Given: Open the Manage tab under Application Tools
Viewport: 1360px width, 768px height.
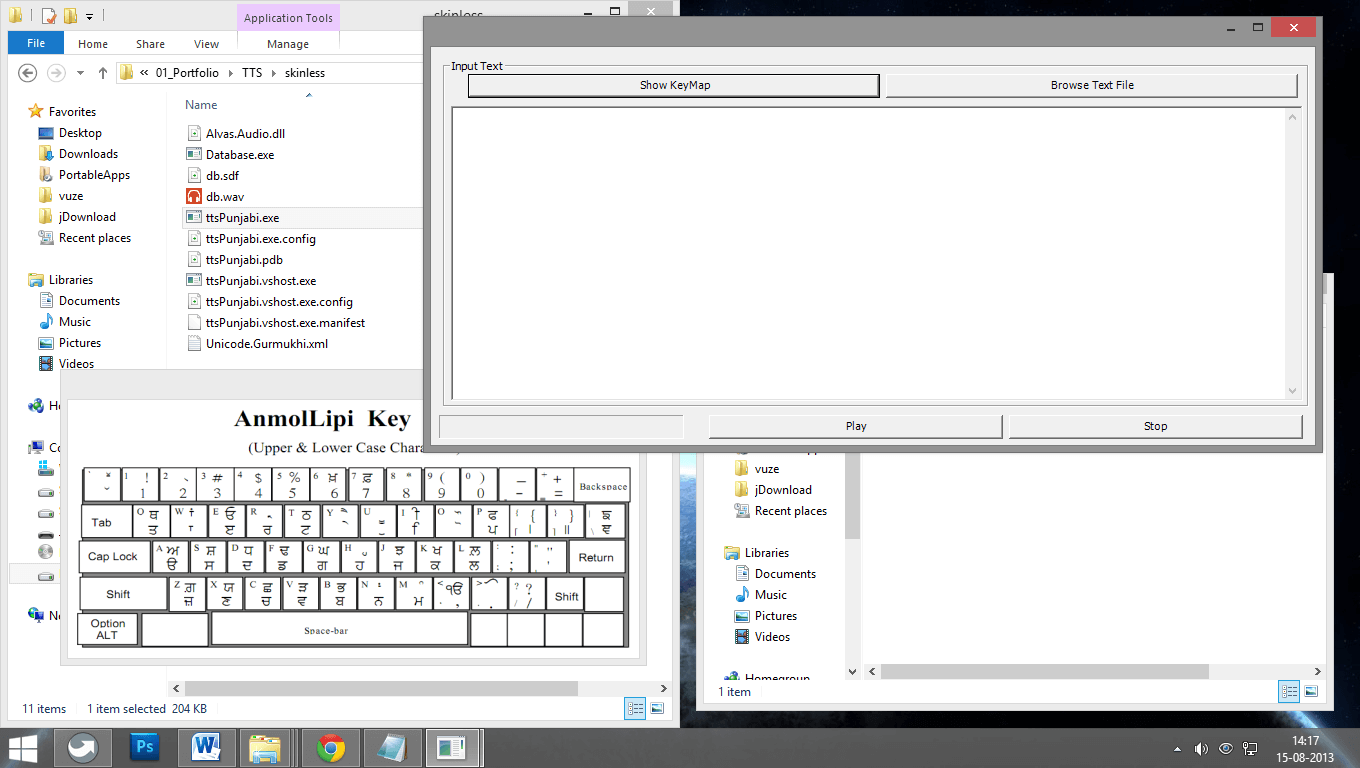Looking at the screenshot, I should tap(288, 44).
